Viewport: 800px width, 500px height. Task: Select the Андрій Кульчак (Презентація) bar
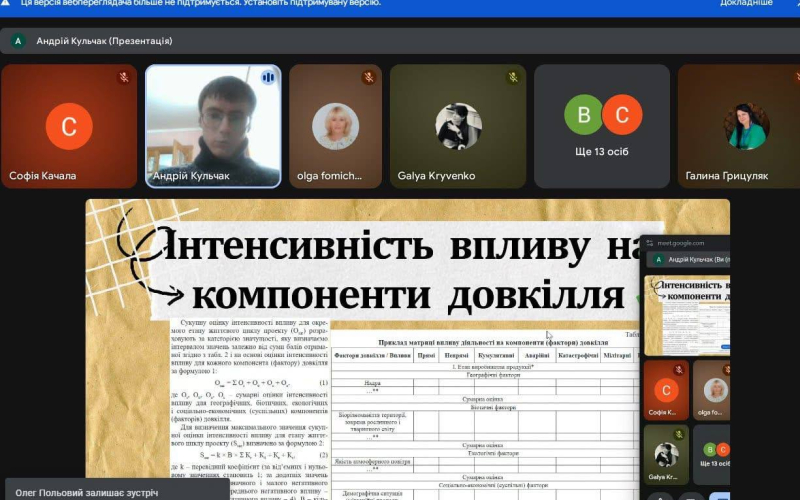(400, 41)
